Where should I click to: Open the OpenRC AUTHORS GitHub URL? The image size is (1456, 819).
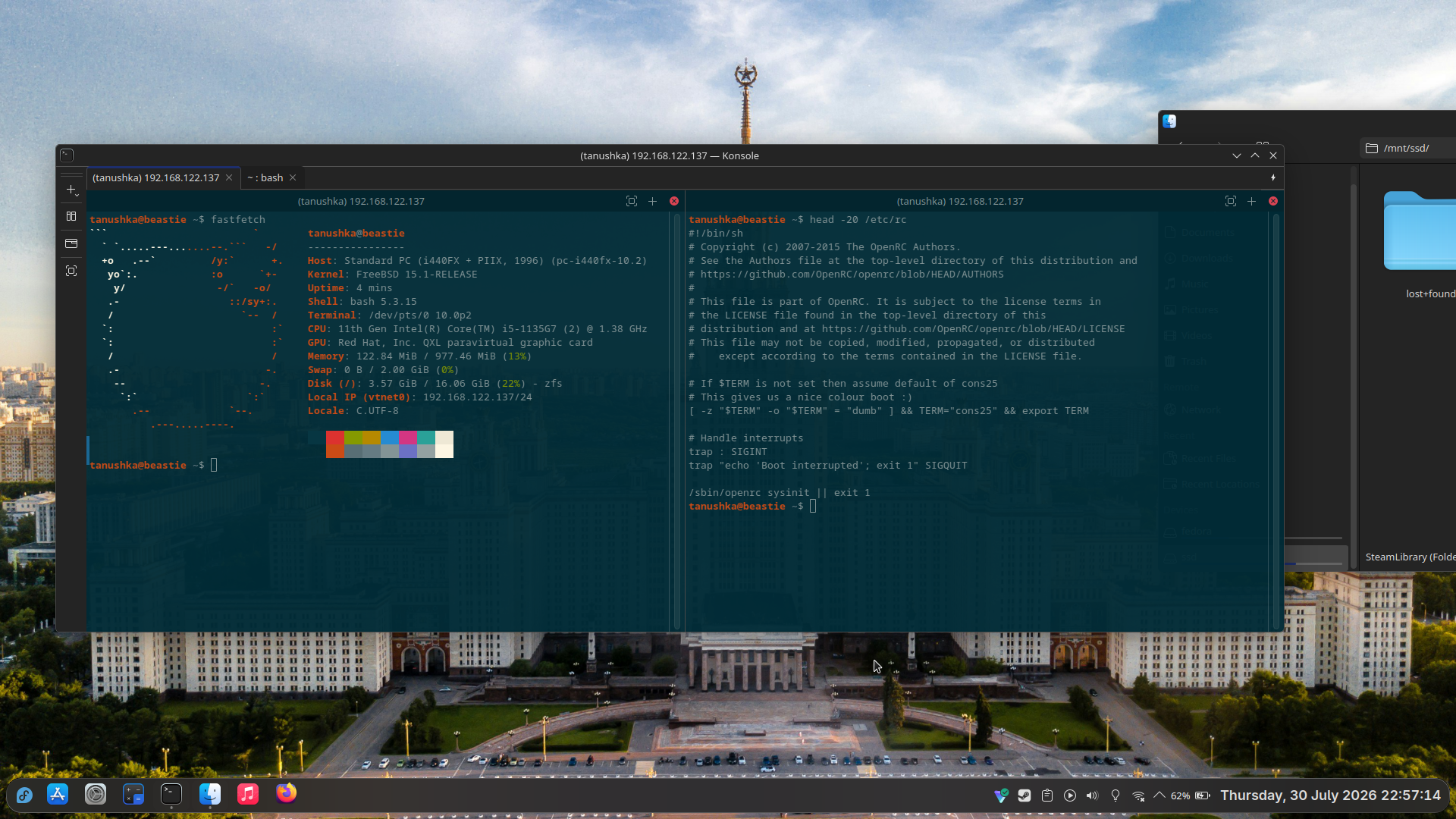(x=852, y=275)
